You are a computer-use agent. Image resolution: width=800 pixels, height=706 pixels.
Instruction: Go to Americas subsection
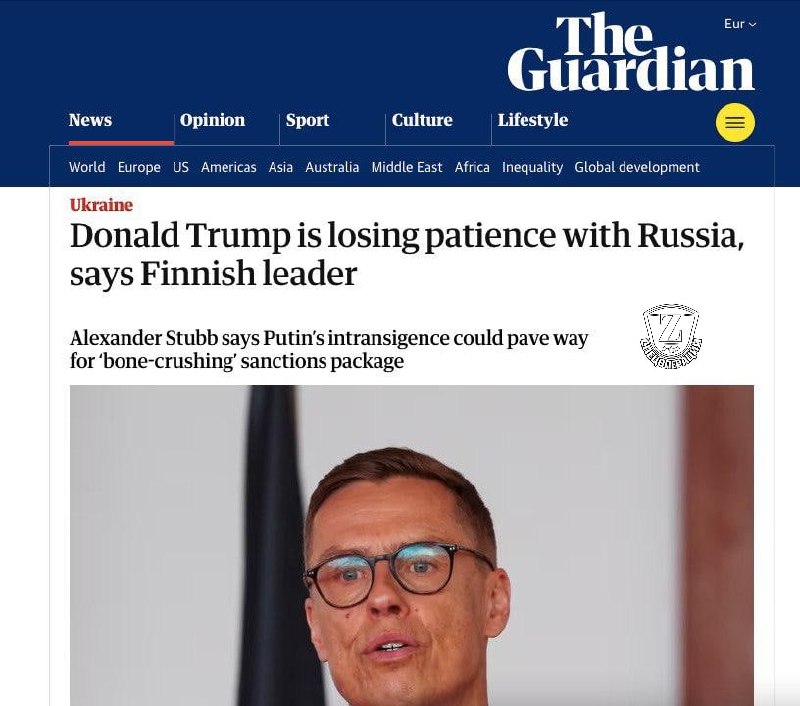point(228,167)
